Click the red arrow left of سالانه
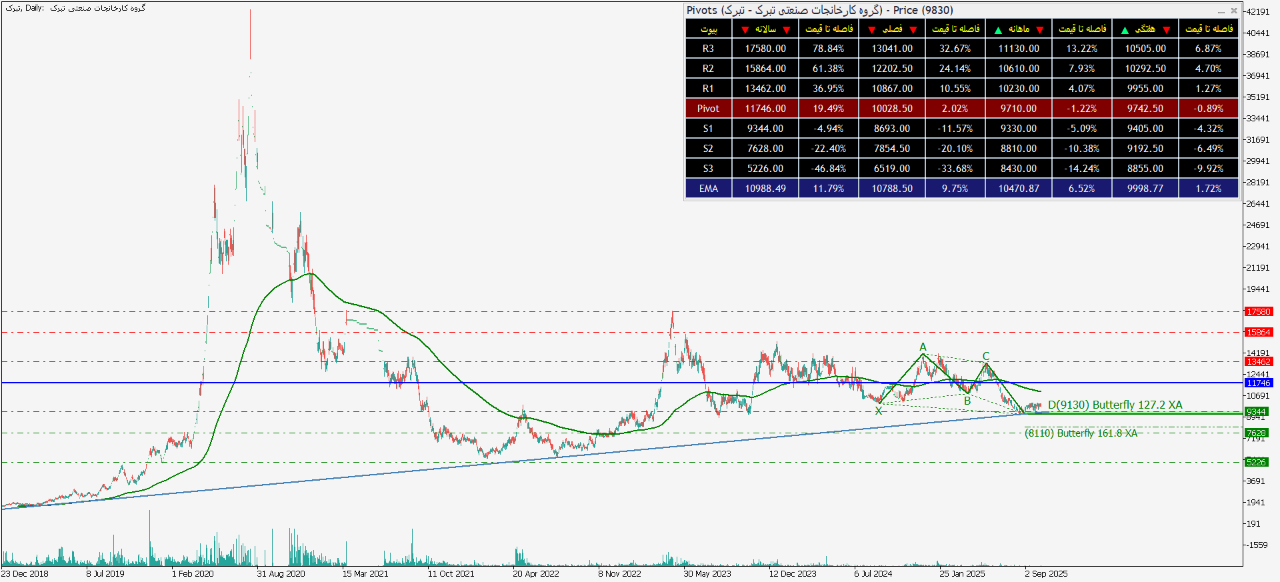 pyautogui.click(x=744, y=29)
